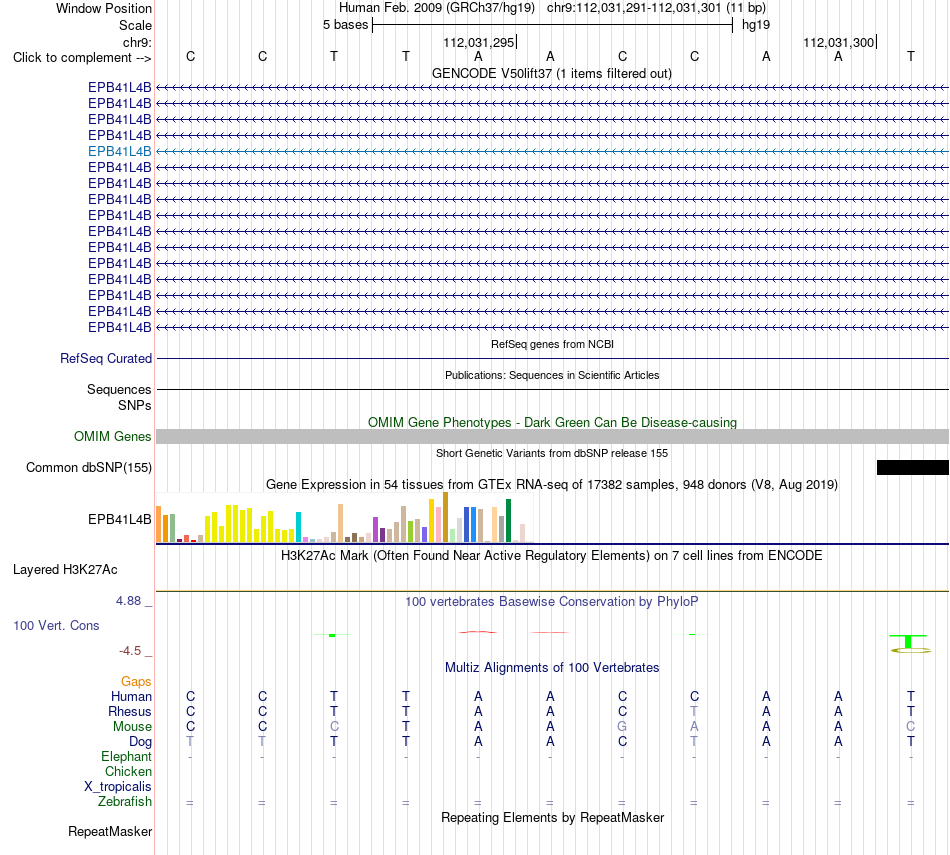The width and height of the screenshot is (950, 855).
Task: Click the black dbSNP variant block
Action: tap(912, 467)
